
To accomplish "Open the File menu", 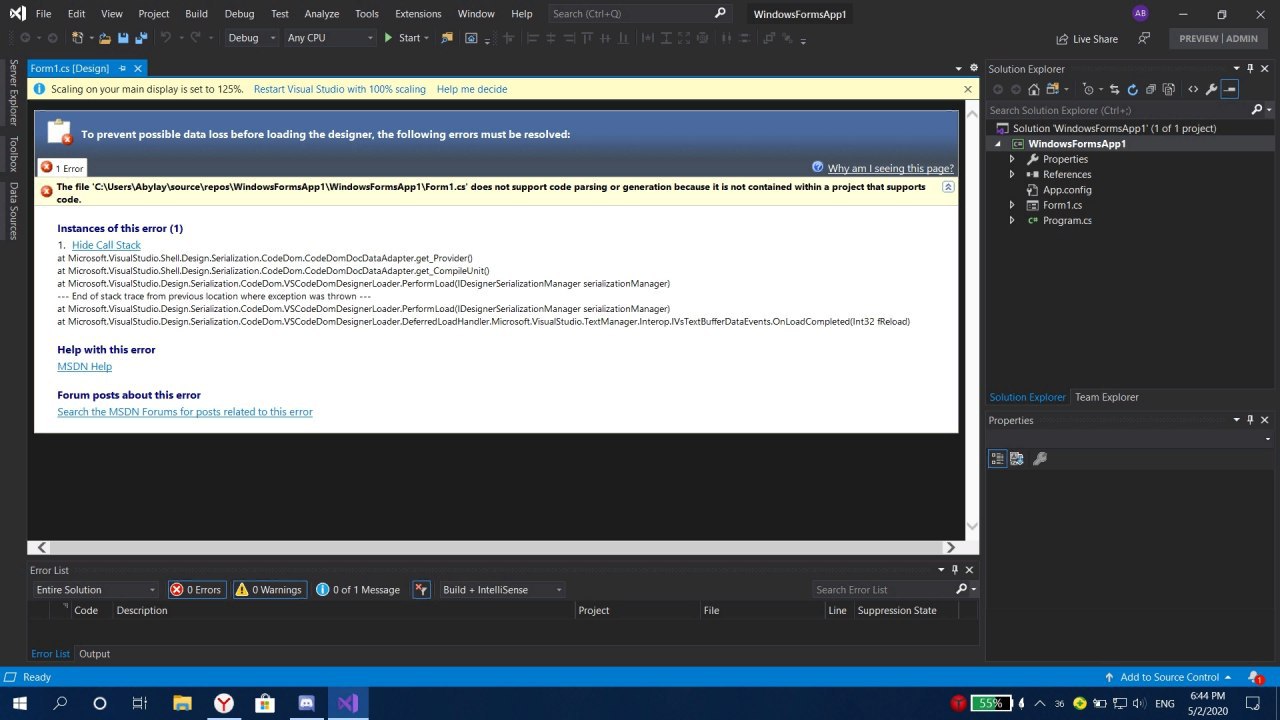I will point(43,14).
